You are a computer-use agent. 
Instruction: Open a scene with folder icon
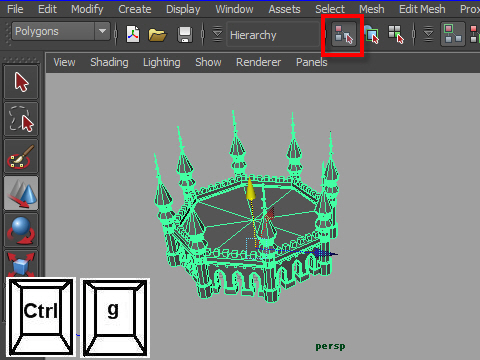point(157,34)
